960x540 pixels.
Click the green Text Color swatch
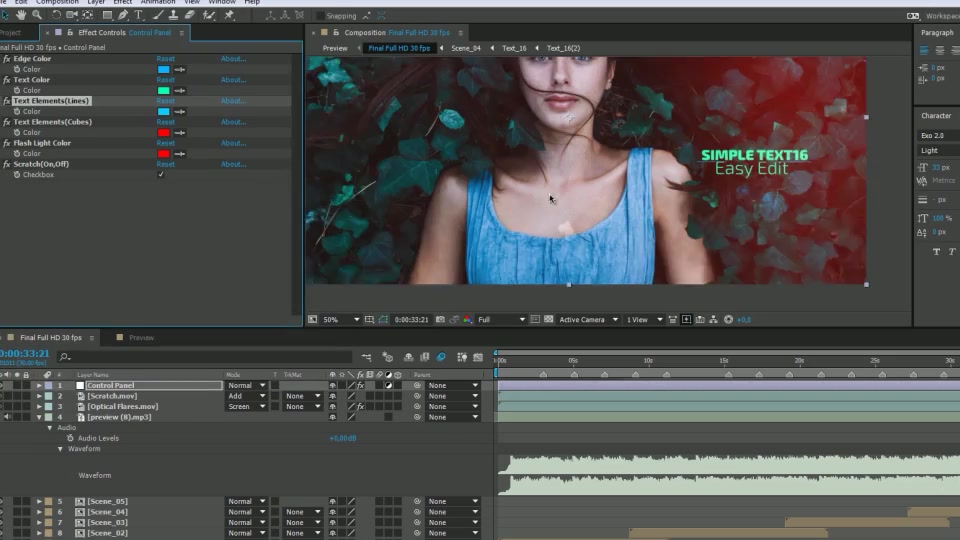click(x=163, y=91)
